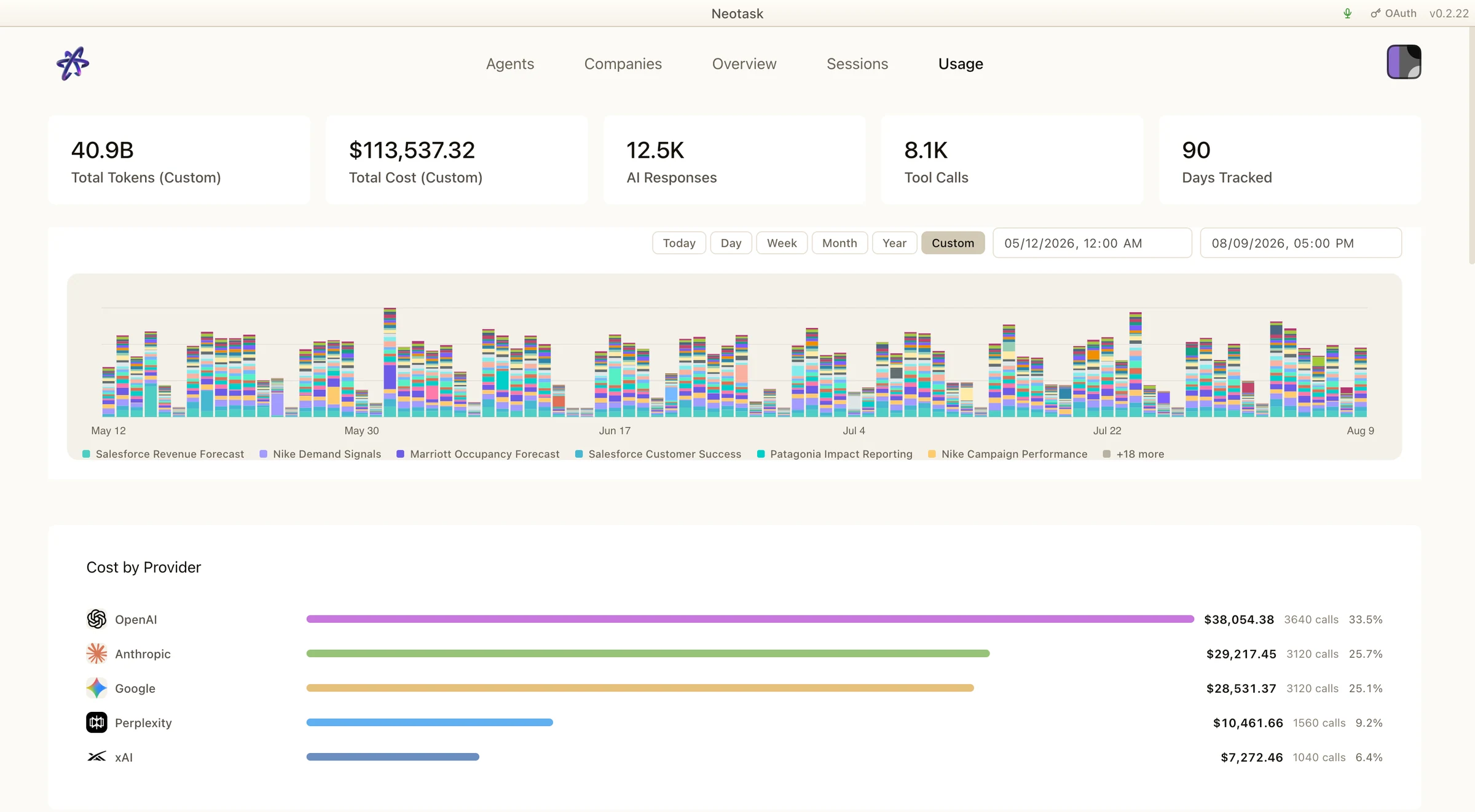
Task: Click the OAuth label in title bar
Action: [1400, 14]
